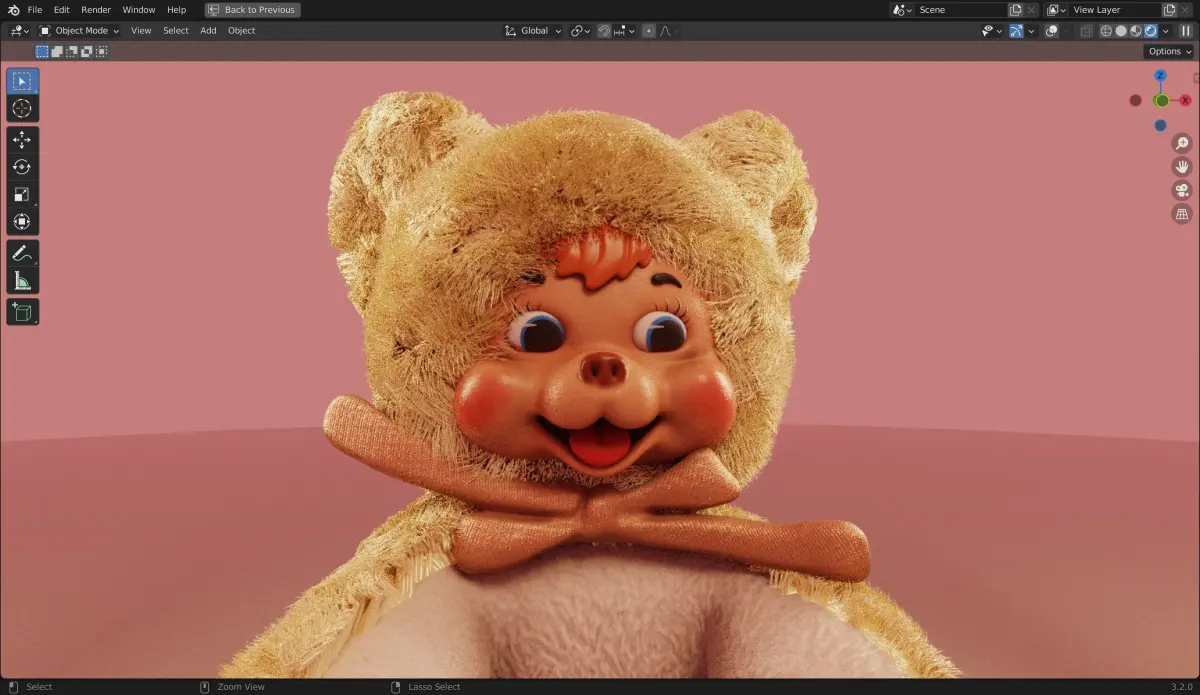Image resolution: width=1200 pixels, height=695 pixels.
Task: Switch to rendered viewport shading
Action: click(x=1150, y=31)
